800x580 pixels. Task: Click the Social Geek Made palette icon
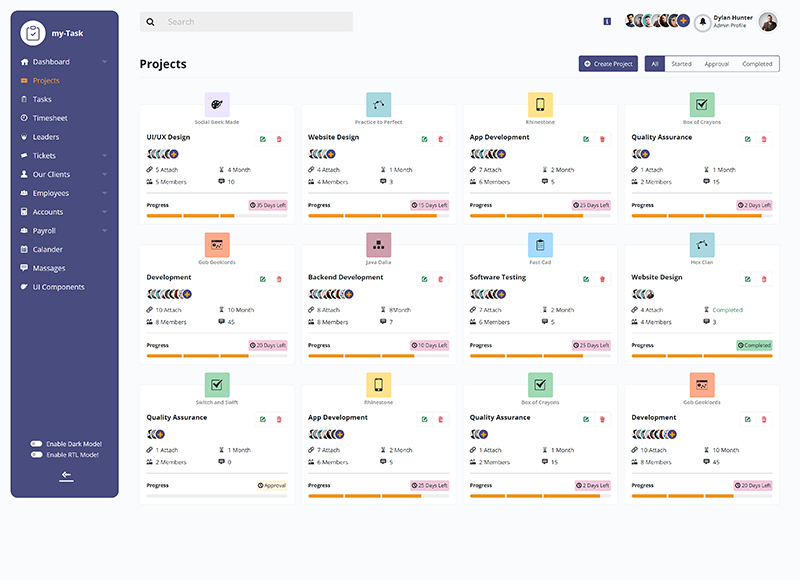[x=217, y=104]
